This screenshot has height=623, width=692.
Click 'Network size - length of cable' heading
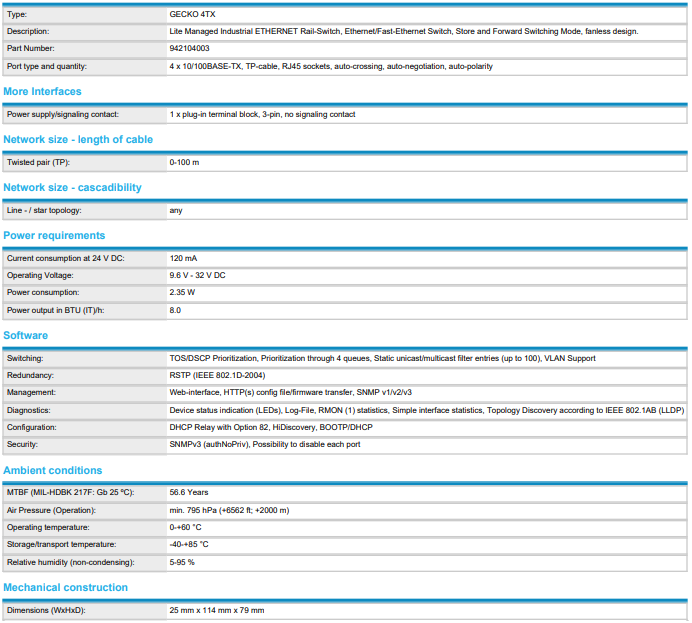78,139
